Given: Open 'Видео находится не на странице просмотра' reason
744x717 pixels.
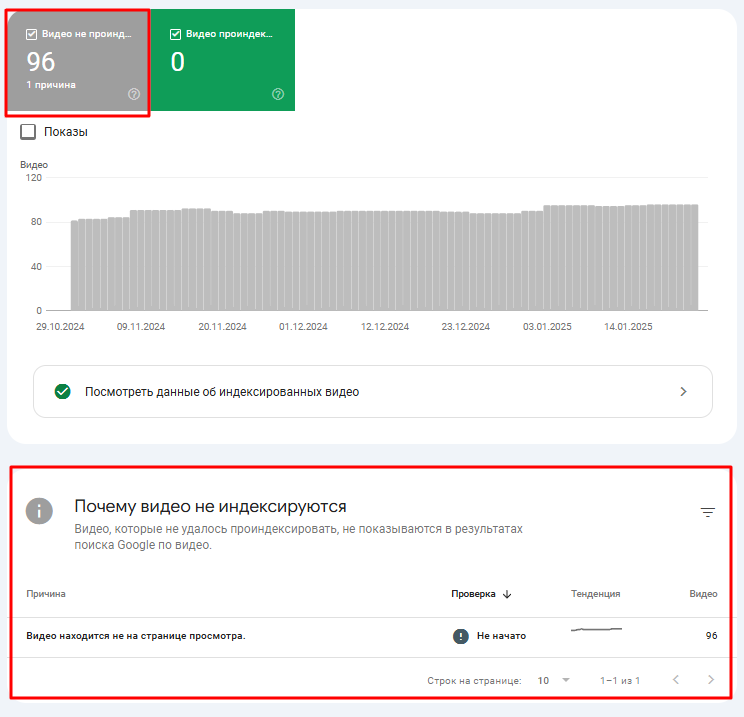Looking at the screenshot, I should [x=135, y=636].
